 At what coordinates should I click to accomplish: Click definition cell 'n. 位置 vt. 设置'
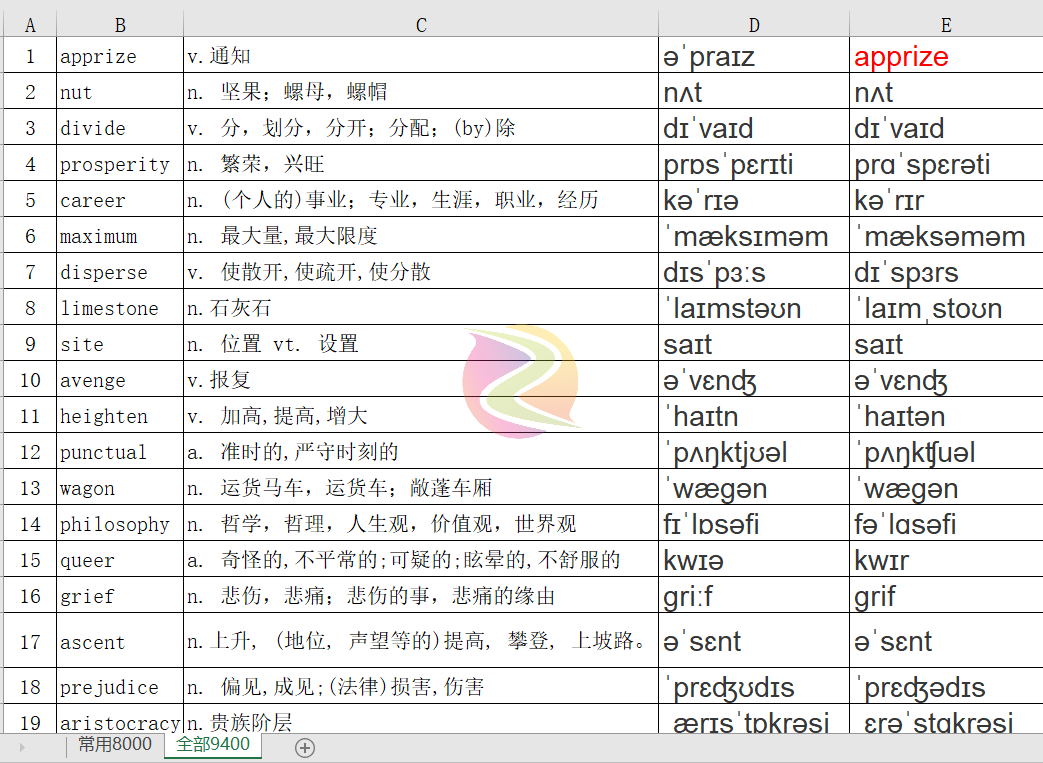pos(421,343)
